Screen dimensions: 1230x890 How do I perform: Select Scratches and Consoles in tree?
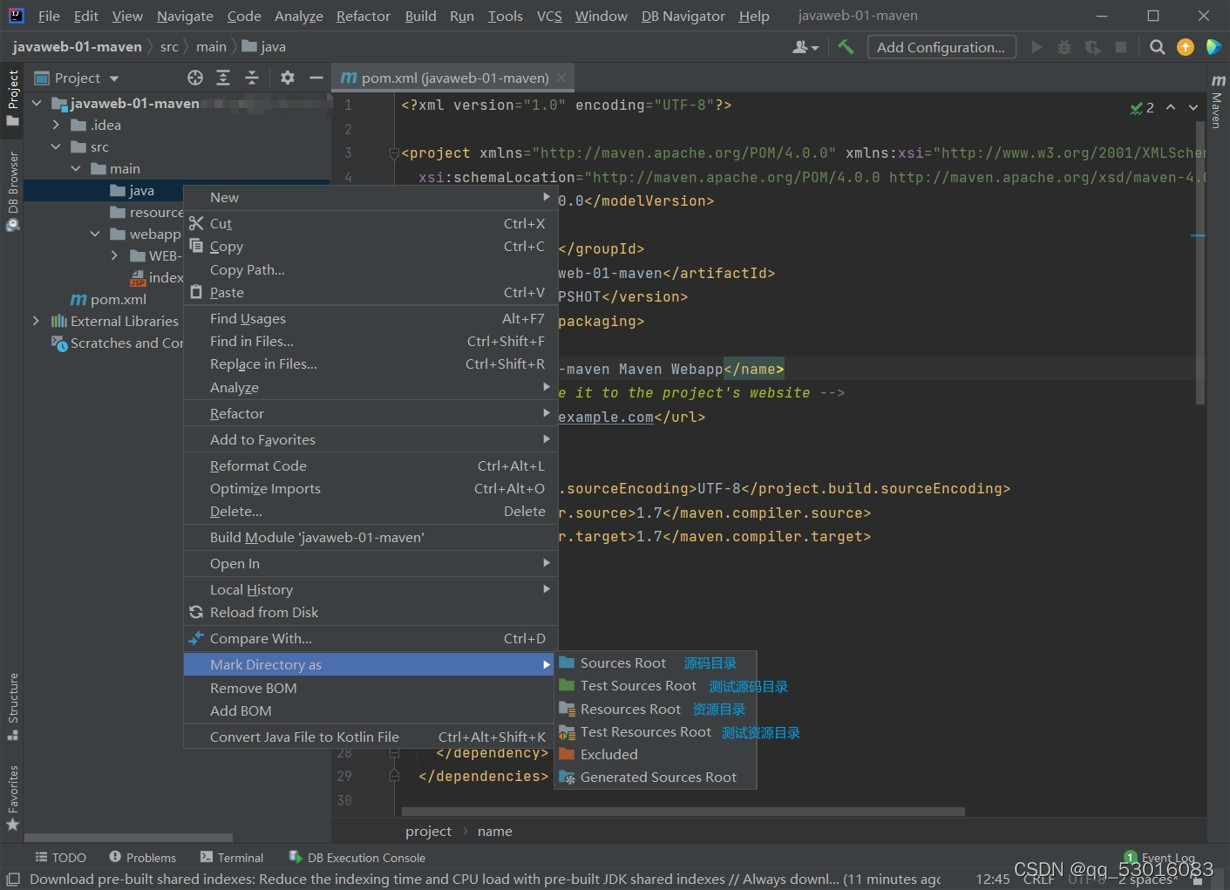click(118, 343)
